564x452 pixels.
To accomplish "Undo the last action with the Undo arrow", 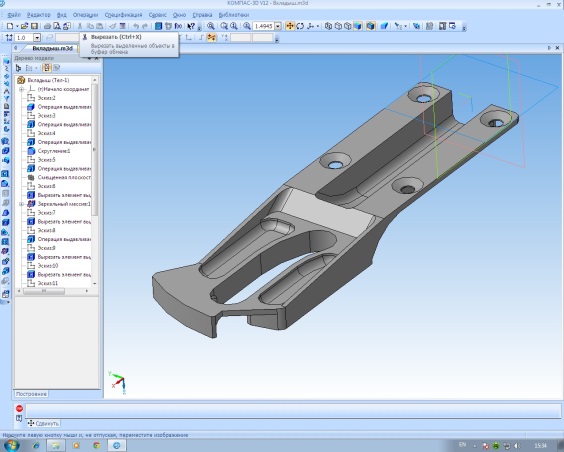I will click(136, 26).
